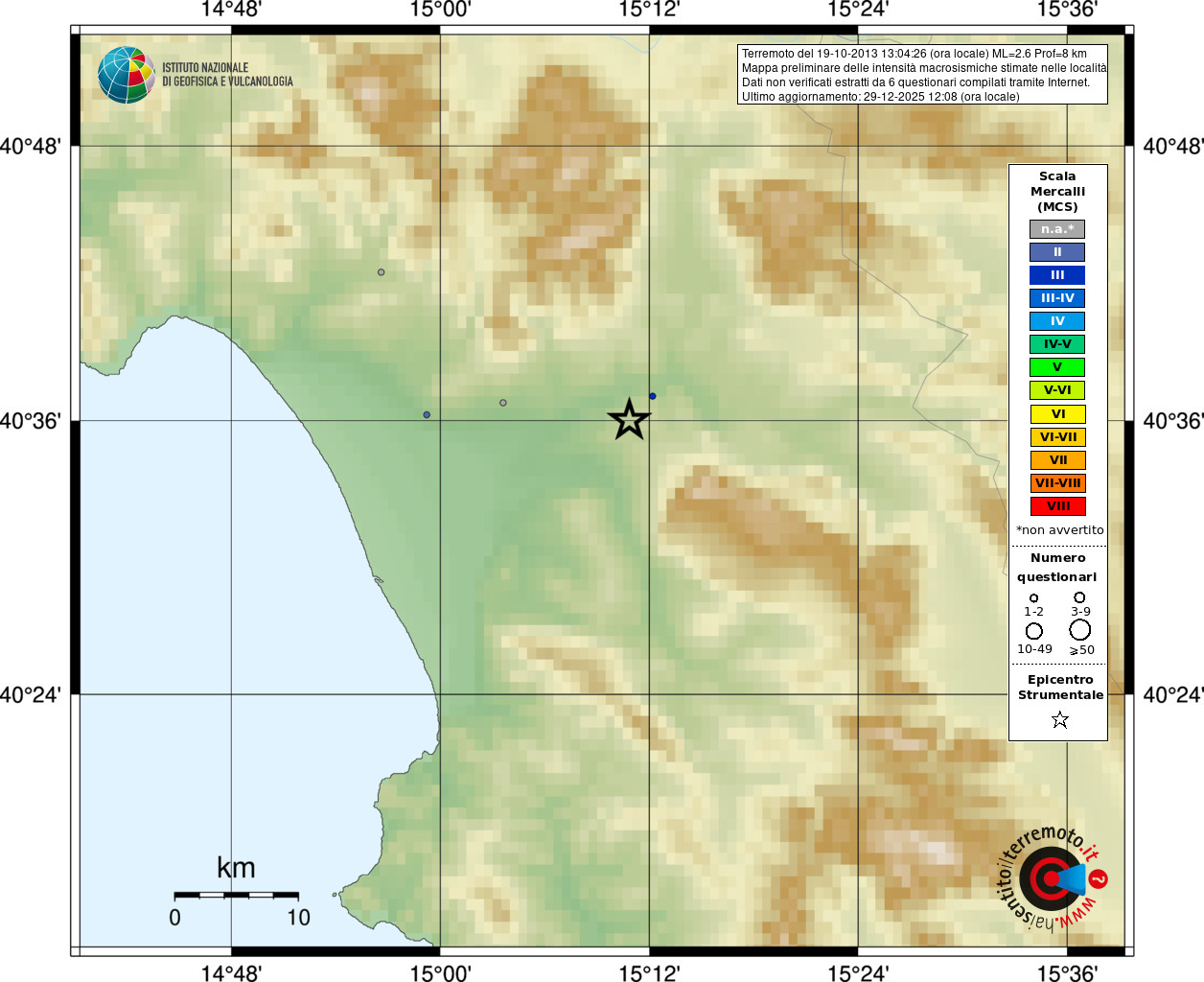Image resolution: width=1204 pixels, height=982 pixels.
Task: Select the n.a.* gray legend swatch
Action: (1057, 229)
